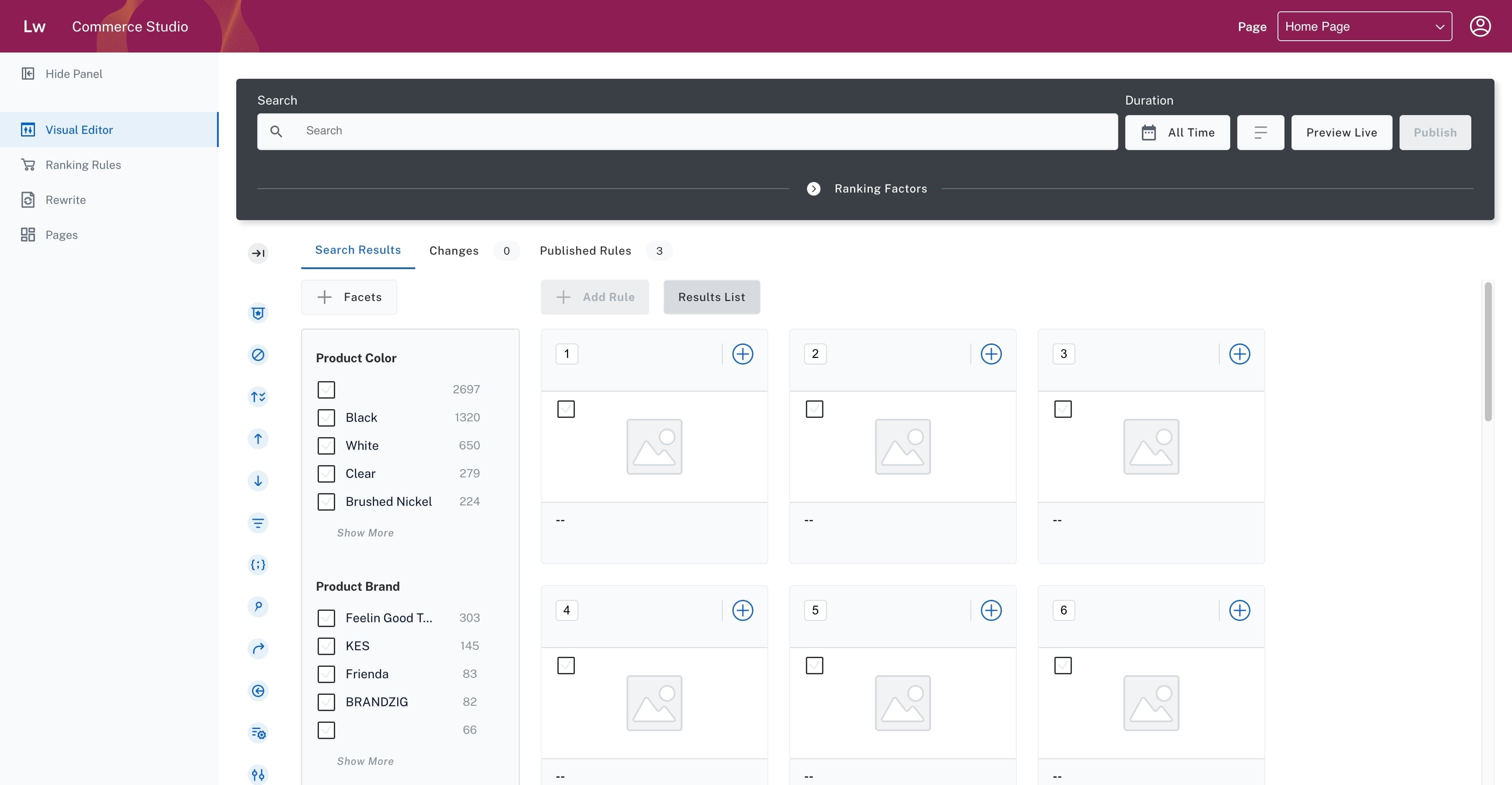Click the curved redirect arrow icon
The width and height of the screenshot is (1512, 785).
pyautogui.click(x=258, y=649)
